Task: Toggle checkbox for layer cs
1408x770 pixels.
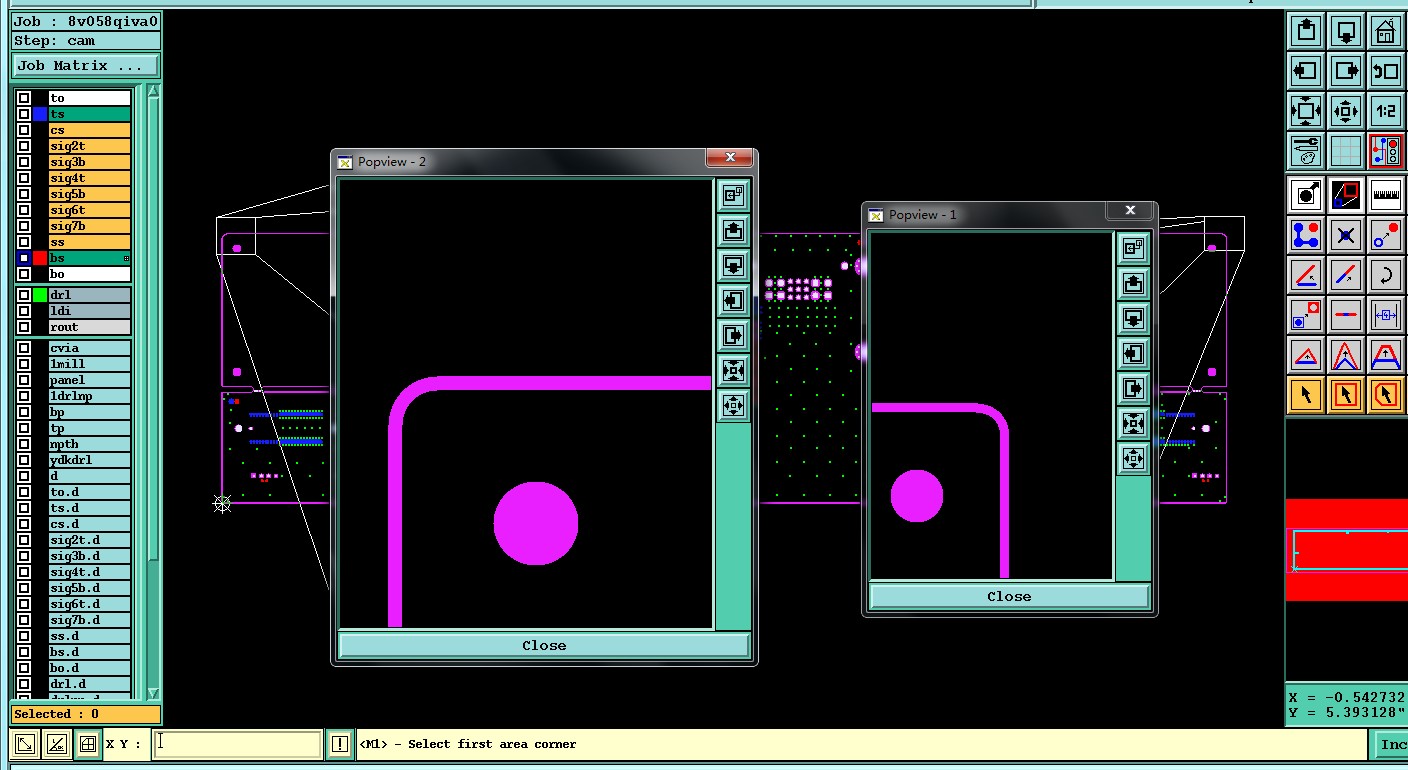Action: pos(23,130)
